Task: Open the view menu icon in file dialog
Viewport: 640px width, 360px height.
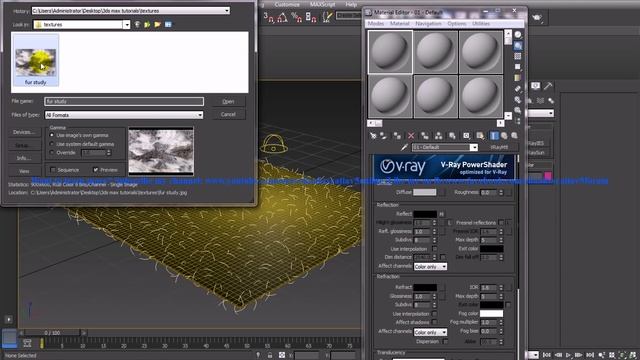Action: (168, 24)
